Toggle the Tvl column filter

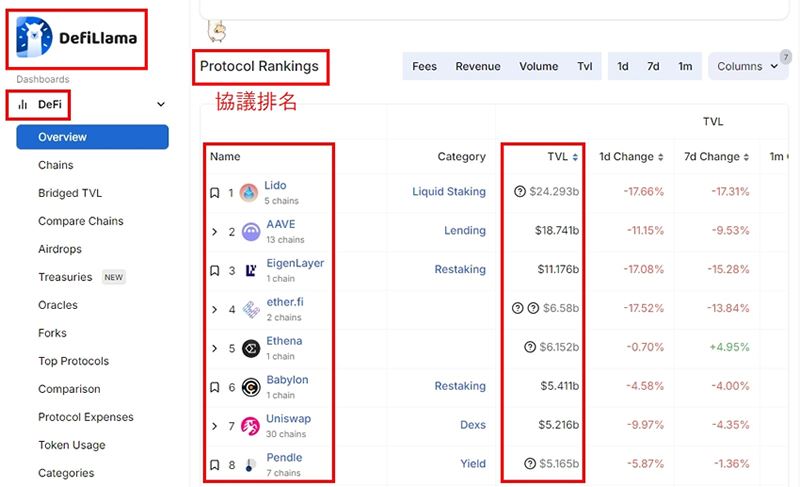pos(585,66)
